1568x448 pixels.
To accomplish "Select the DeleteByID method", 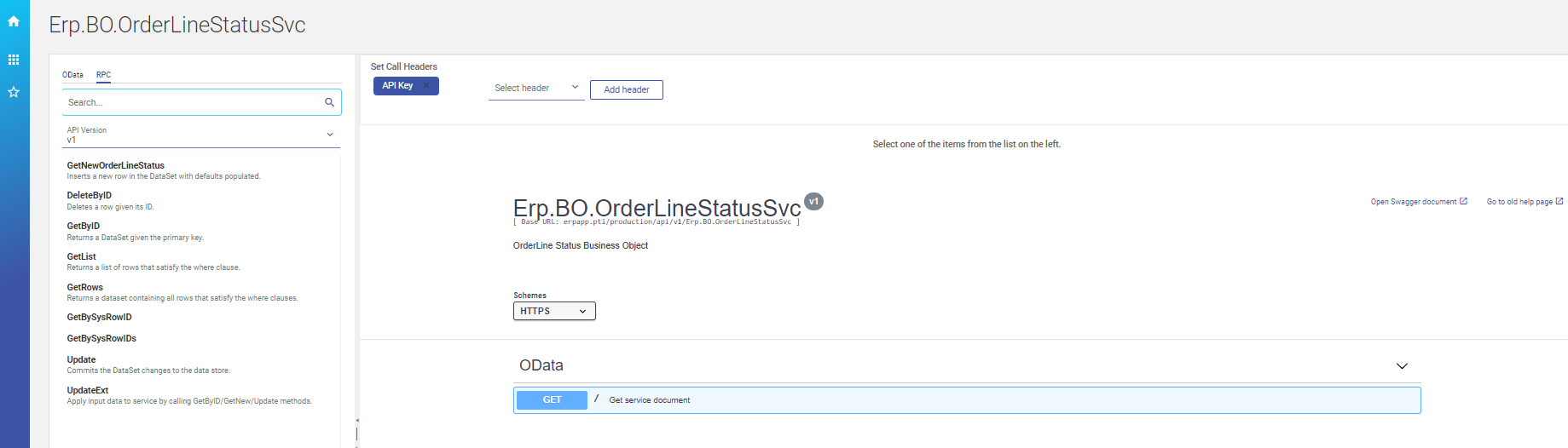I will tap(90, 196).
